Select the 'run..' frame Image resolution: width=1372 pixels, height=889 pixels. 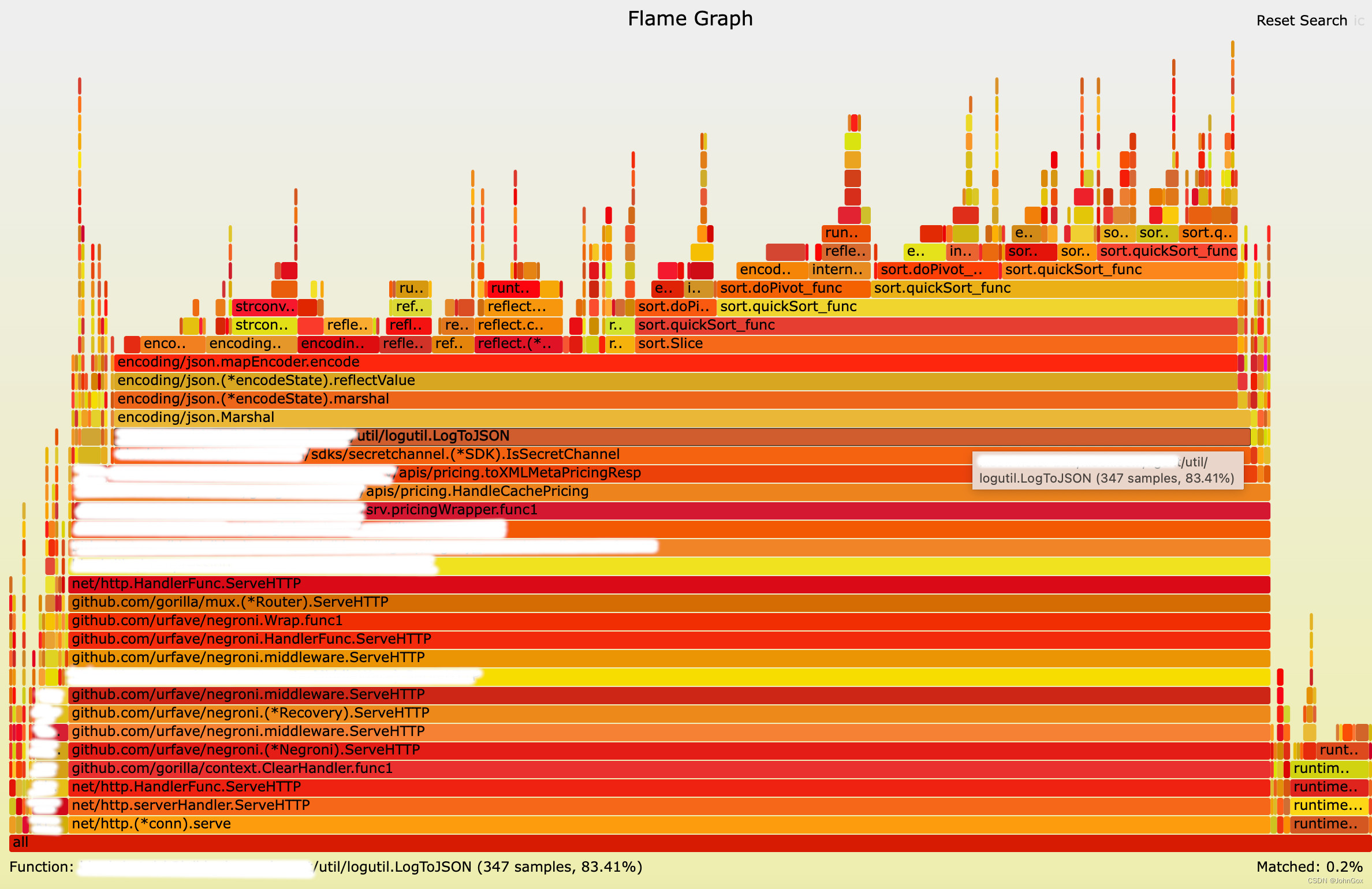(x=846, y=233)
